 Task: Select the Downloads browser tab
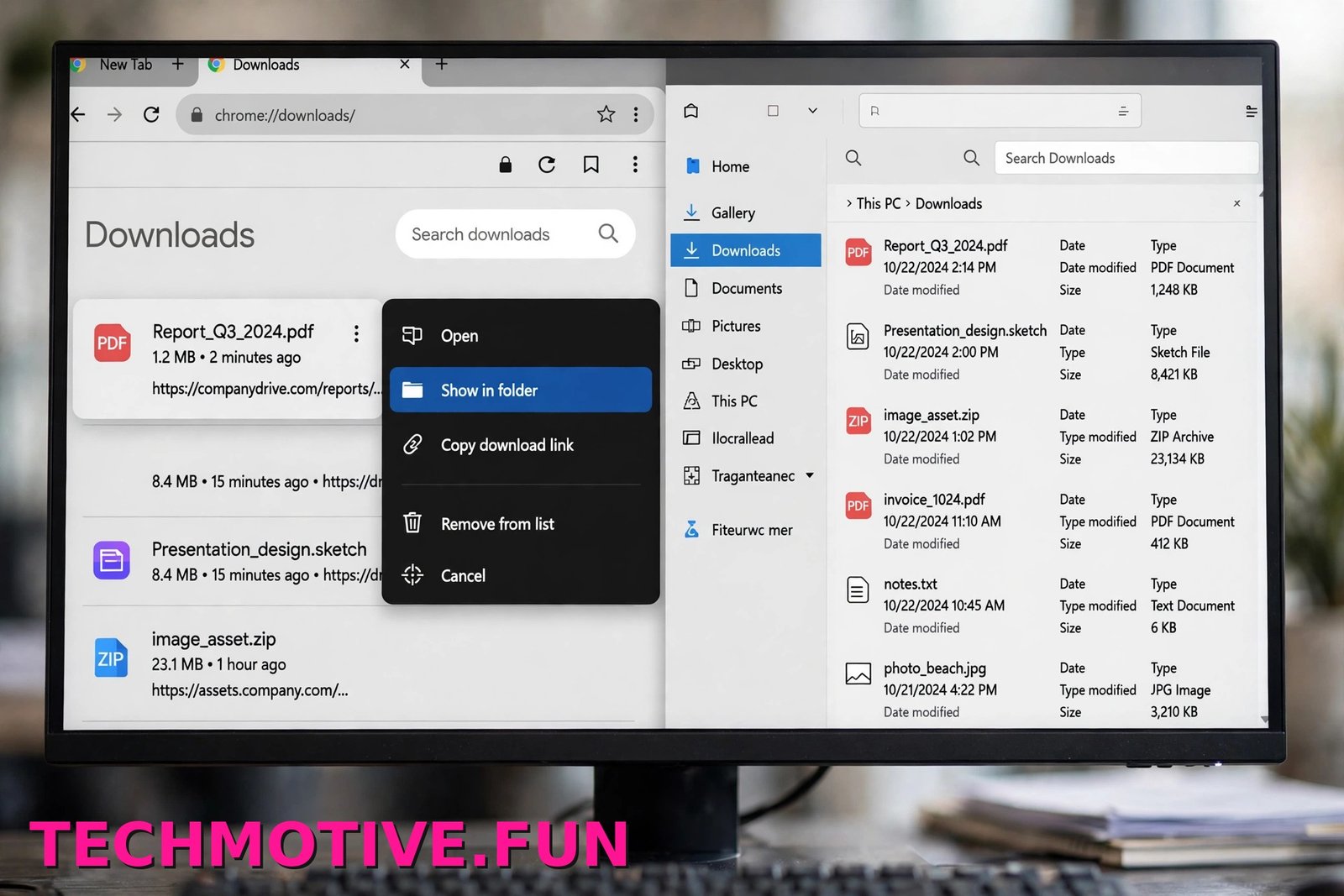pos(265,65)
